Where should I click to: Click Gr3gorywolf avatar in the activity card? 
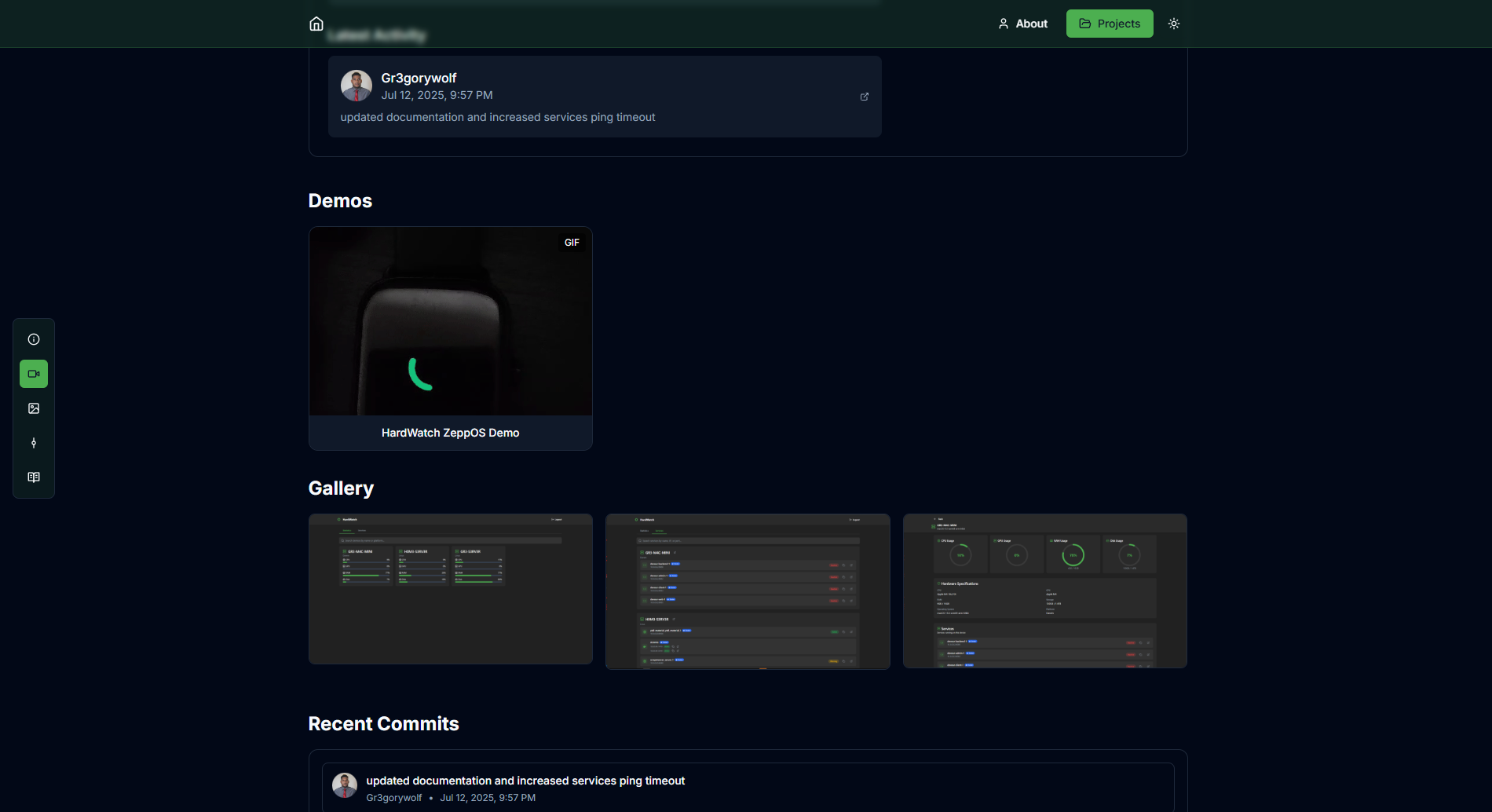(357, 86)
